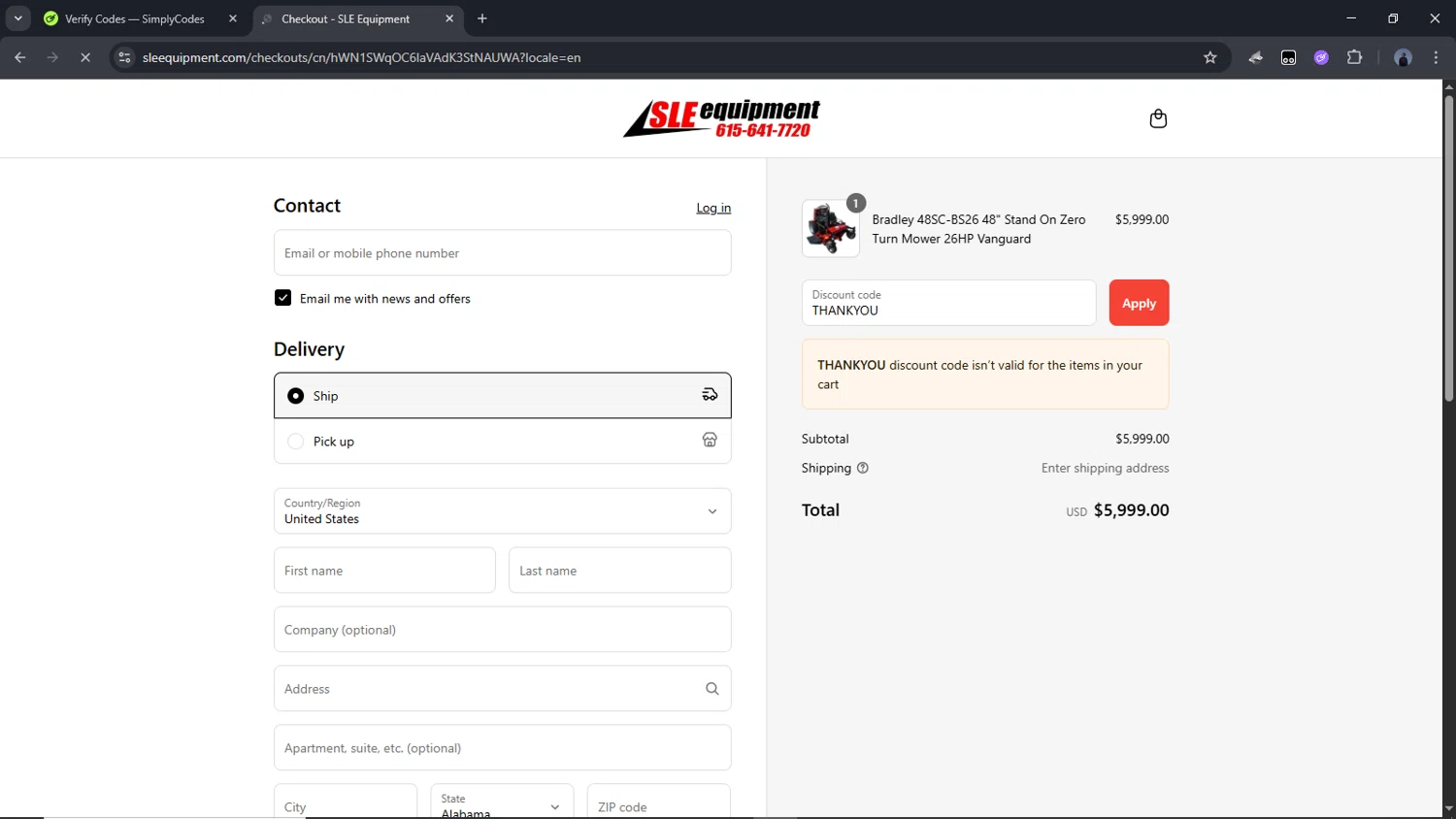Click the dark square extension icon
This screenshot has width=1456, height=819.
point(1288,57)
